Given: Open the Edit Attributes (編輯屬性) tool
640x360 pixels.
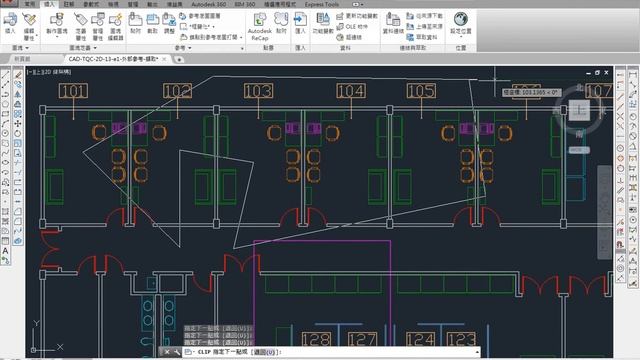Looking at the screenshot, I should click(29, 26).
